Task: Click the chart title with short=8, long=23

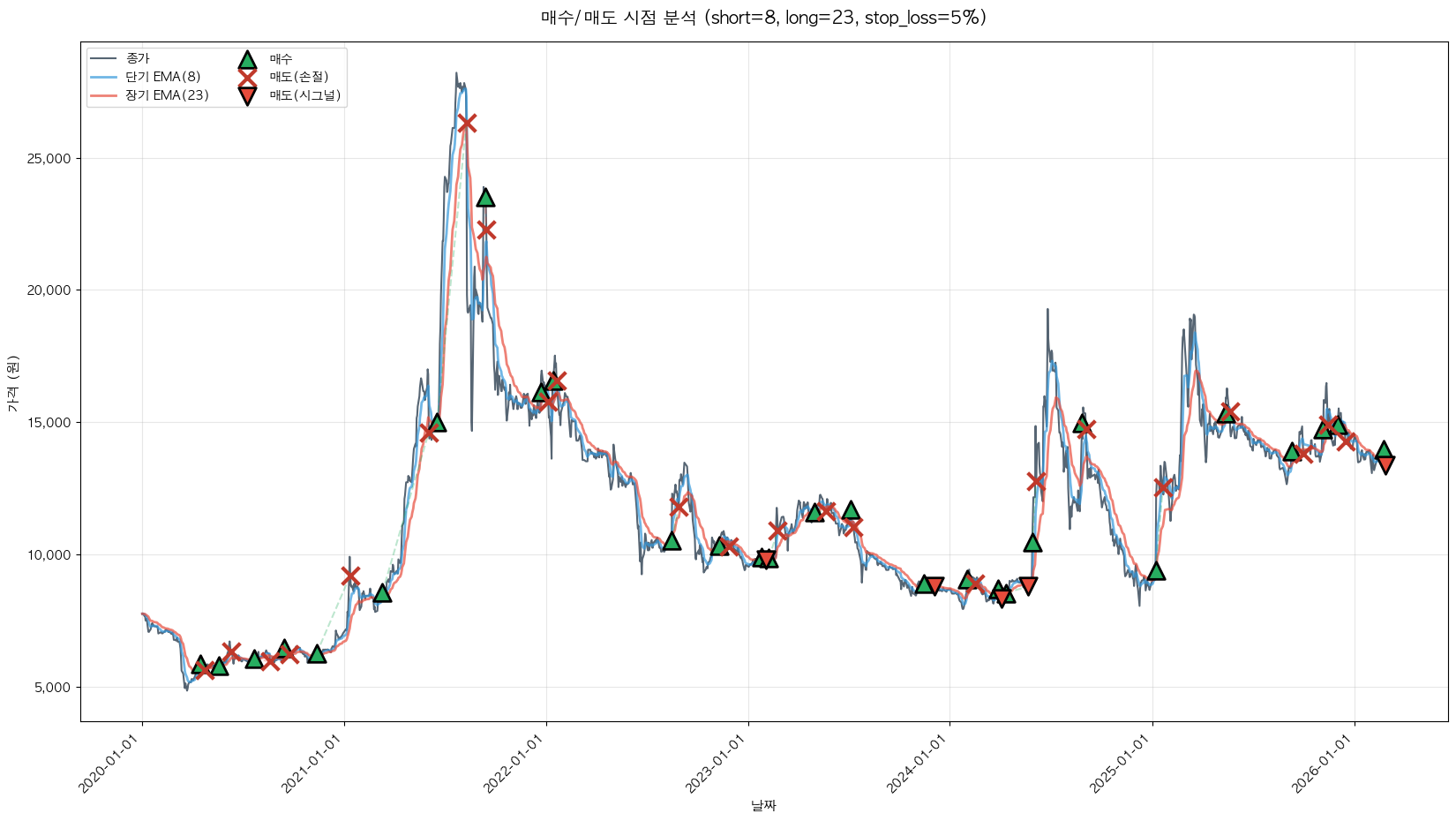Action: [763, 18]
